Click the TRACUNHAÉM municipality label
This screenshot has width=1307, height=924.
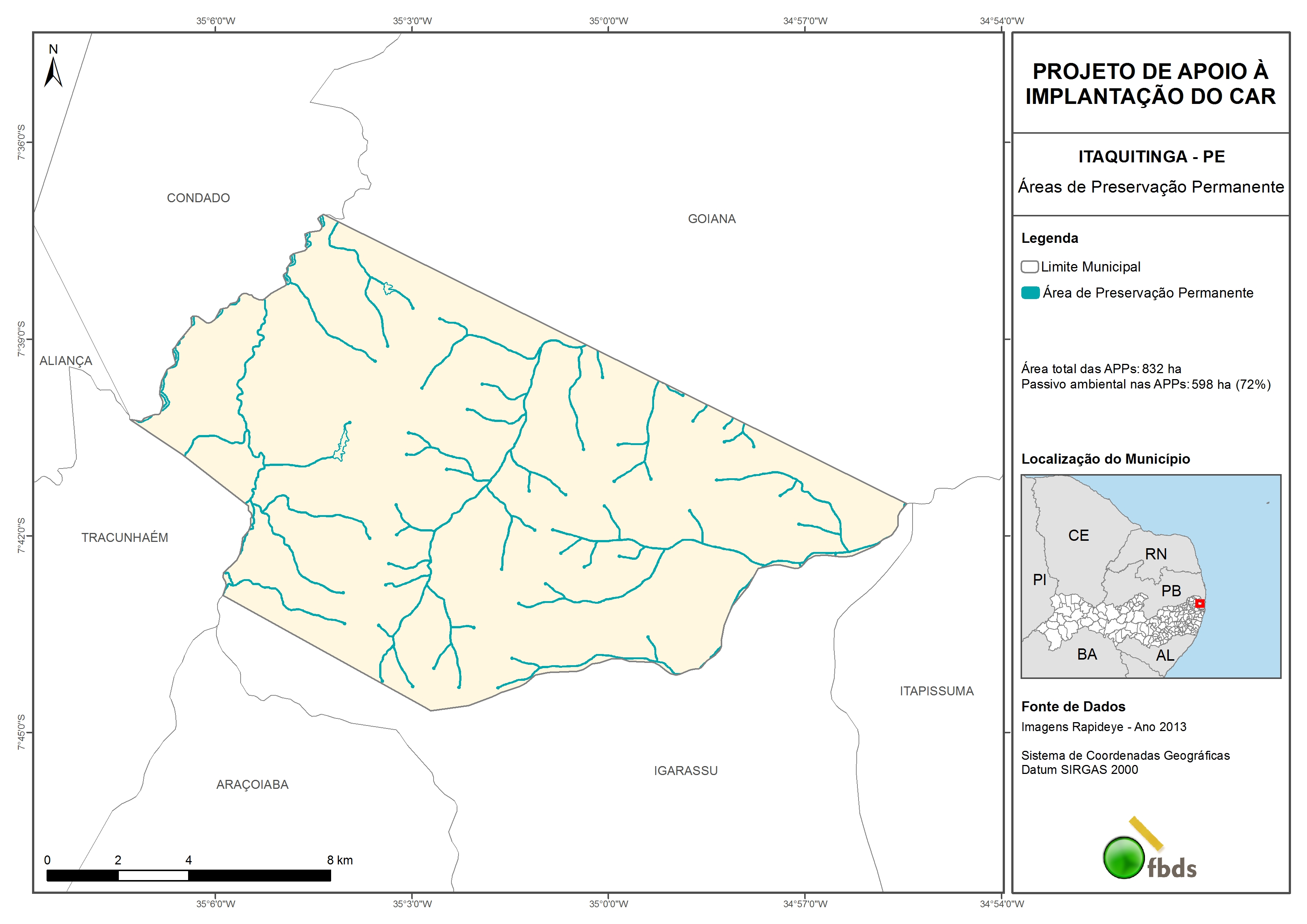point(125,538)
